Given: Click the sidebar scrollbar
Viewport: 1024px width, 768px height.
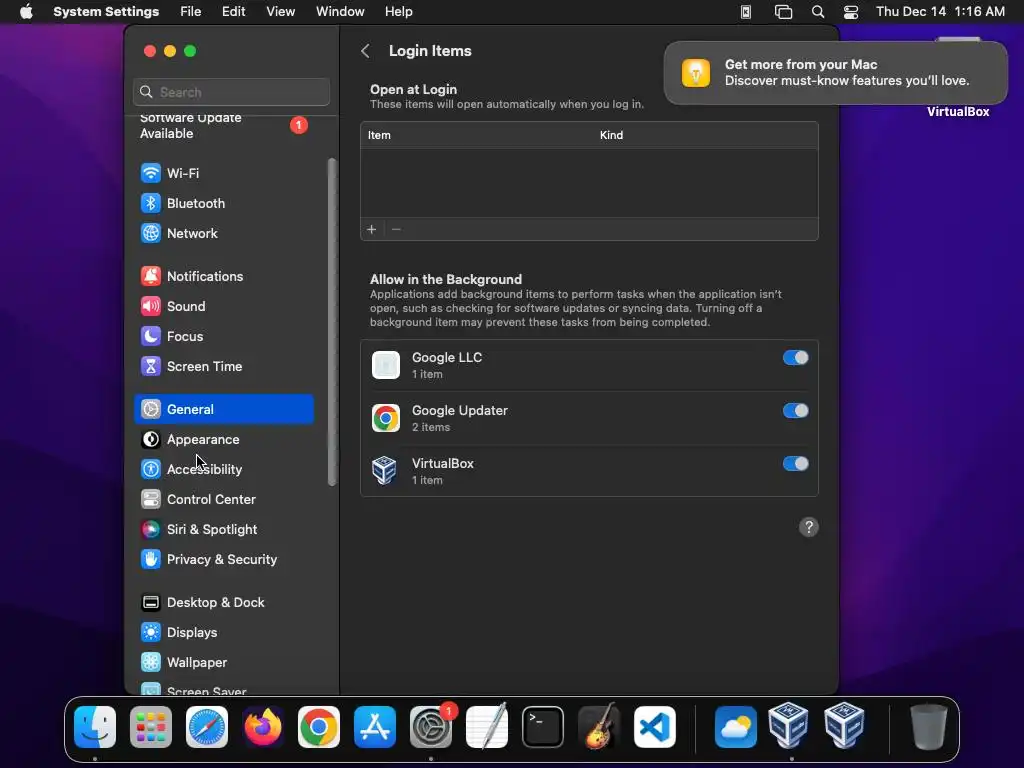Looking at the screenshot, I should (332, 322).
